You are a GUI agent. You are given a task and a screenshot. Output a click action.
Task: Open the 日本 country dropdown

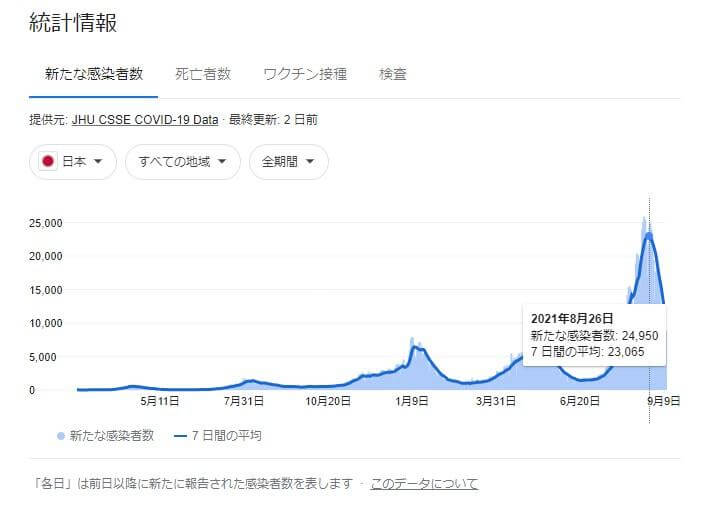[x=73, y=161]
